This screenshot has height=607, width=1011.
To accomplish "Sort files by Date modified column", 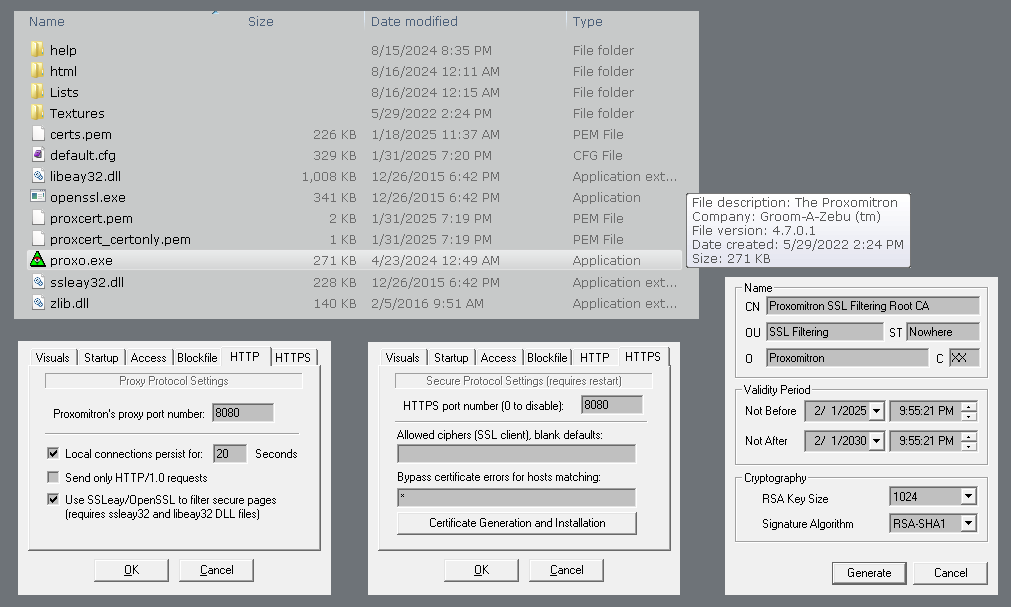I will tap(414, 21).
